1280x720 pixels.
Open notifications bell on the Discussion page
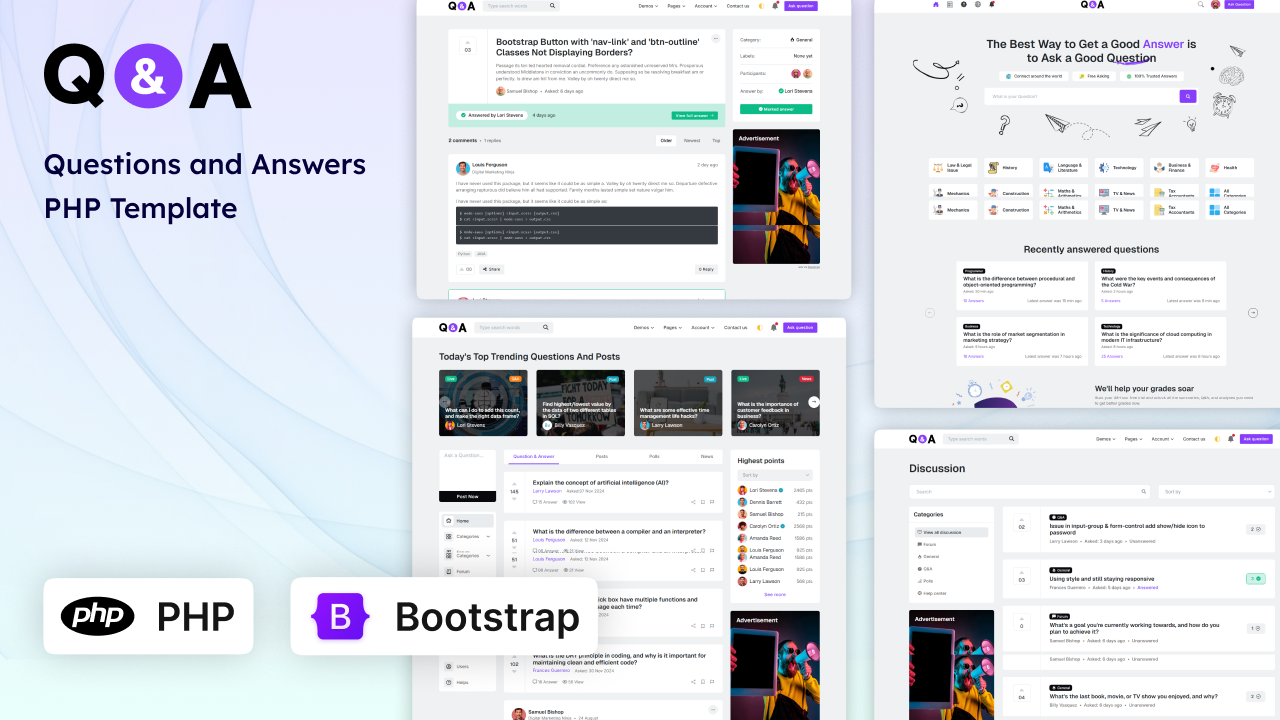1230,439
